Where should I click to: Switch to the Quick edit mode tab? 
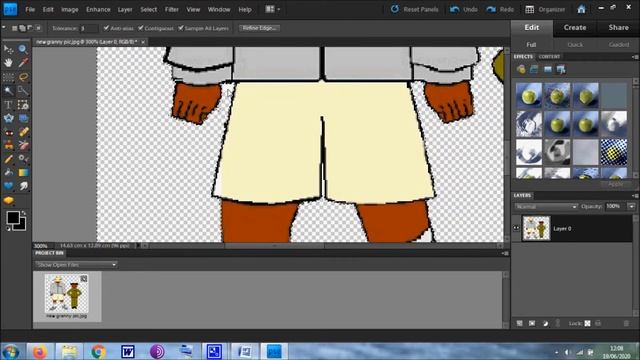coord(575,44)
